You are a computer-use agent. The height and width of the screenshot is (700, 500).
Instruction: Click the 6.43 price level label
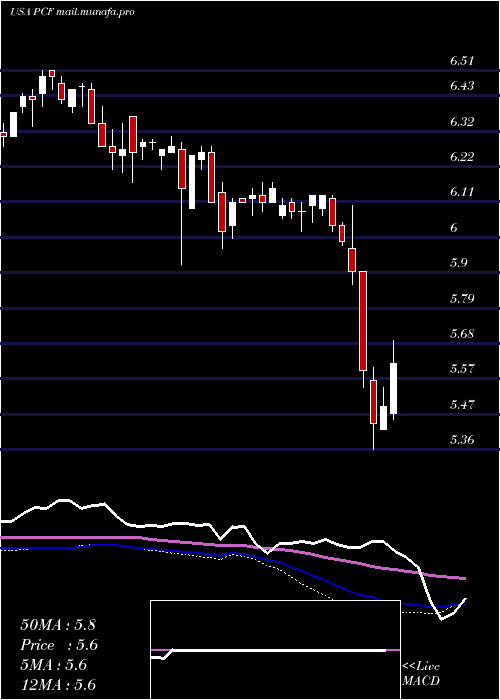(462, 86)
